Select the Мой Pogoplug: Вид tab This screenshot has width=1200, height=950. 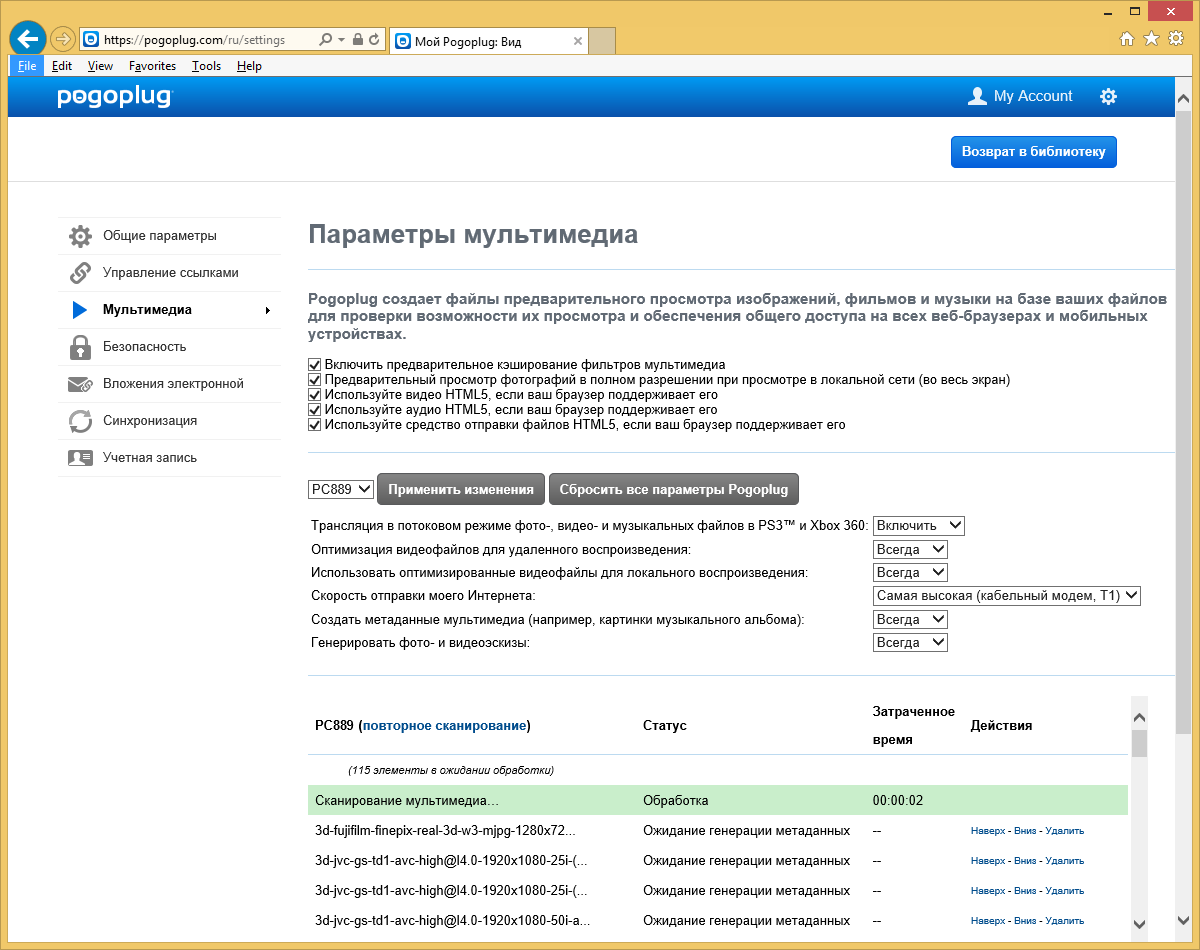(x=489, y=41)
